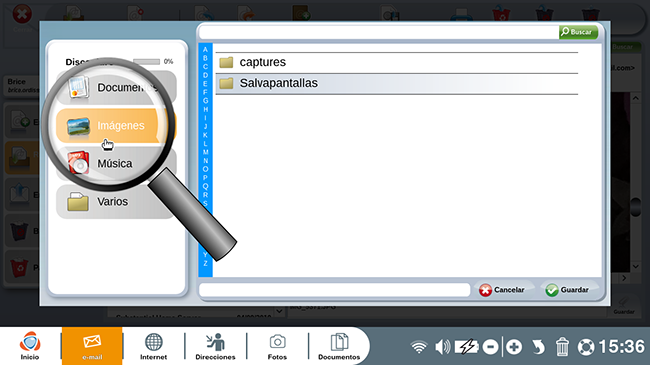Screen dimensions: 650x365
Task: Open the captures folder
Action: [x=397, y=62]
